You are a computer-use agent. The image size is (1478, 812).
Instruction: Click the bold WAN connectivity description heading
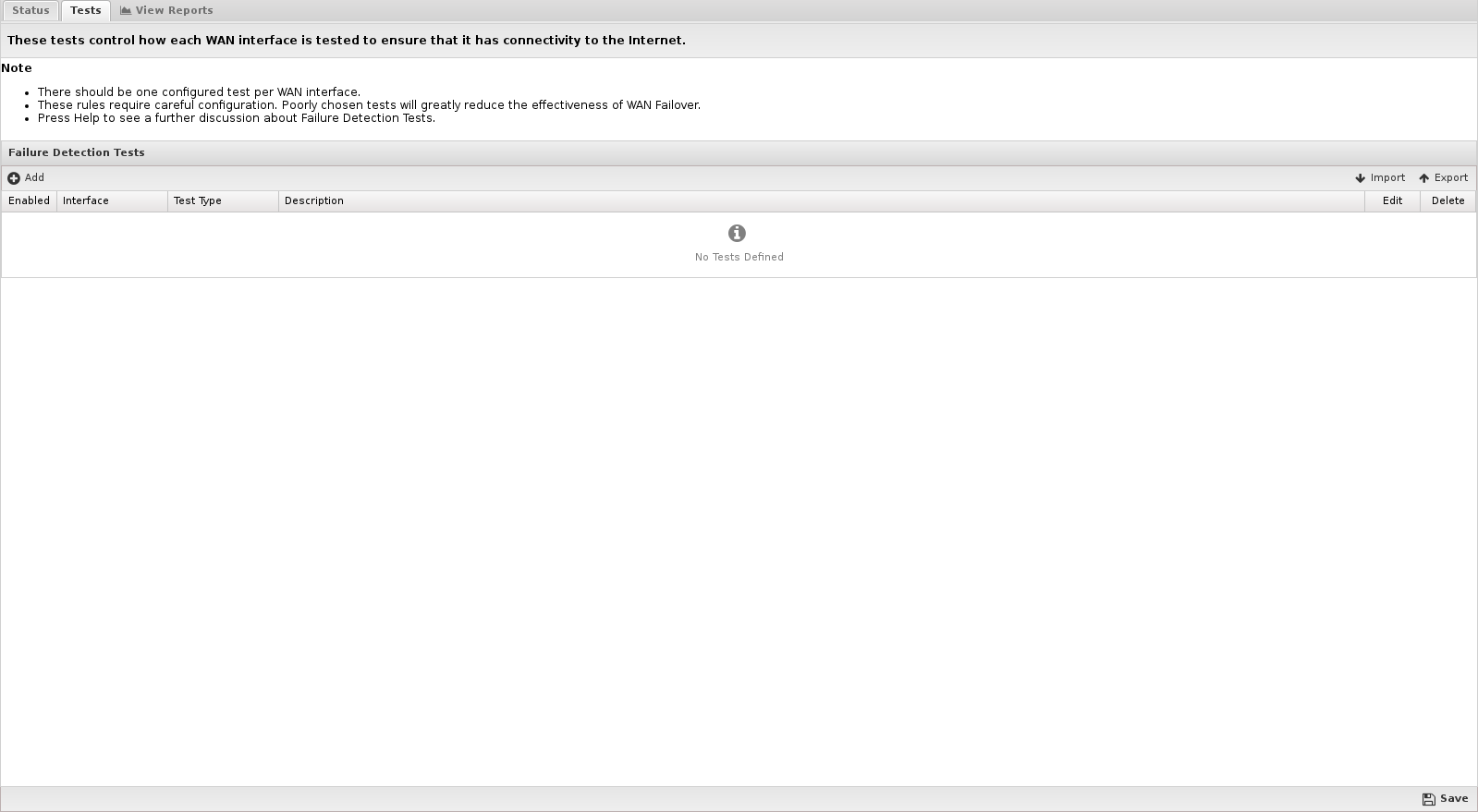pos(347,41)
